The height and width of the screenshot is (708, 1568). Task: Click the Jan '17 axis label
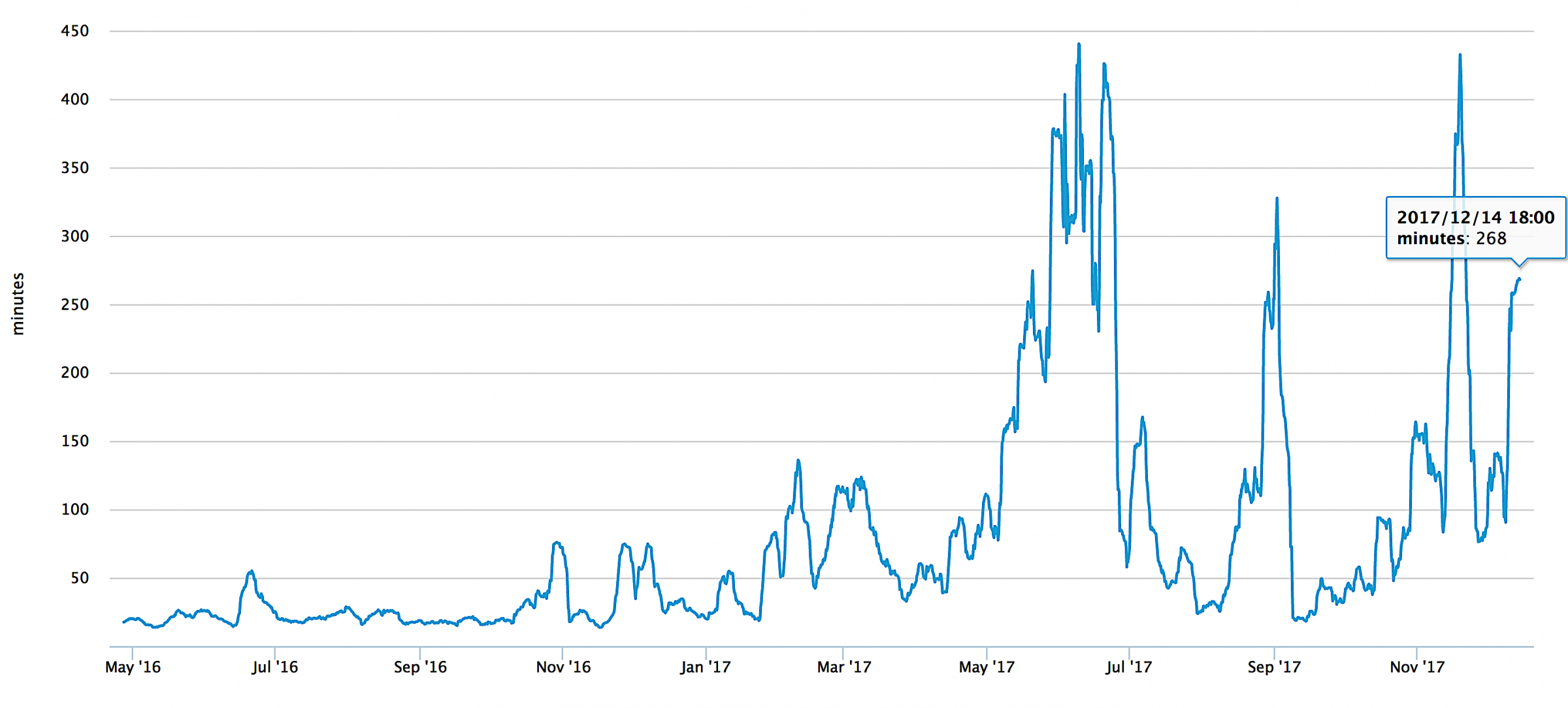click(x=706, y=668)
